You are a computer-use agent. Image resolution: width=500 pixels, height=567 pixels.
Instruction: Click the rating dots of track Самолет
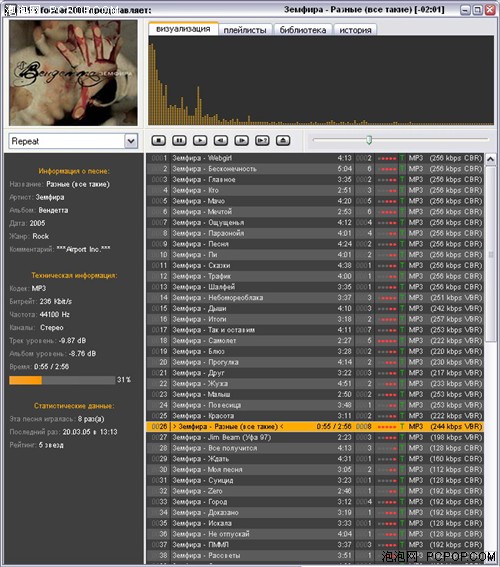point(387,341)
